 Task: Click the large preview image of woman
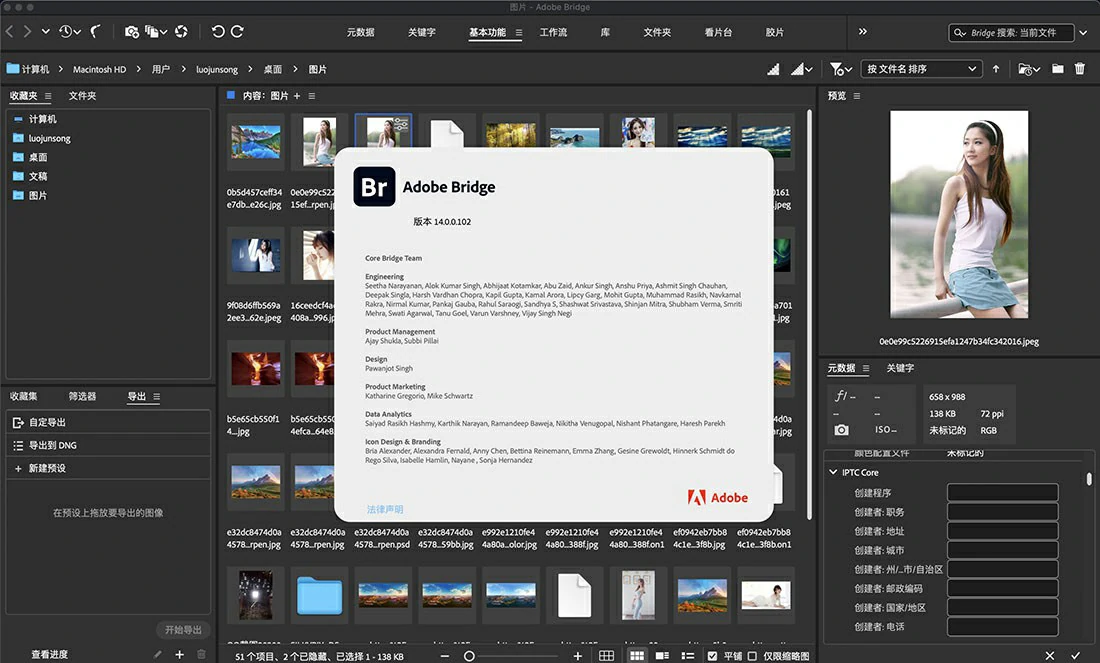point(959,214)
